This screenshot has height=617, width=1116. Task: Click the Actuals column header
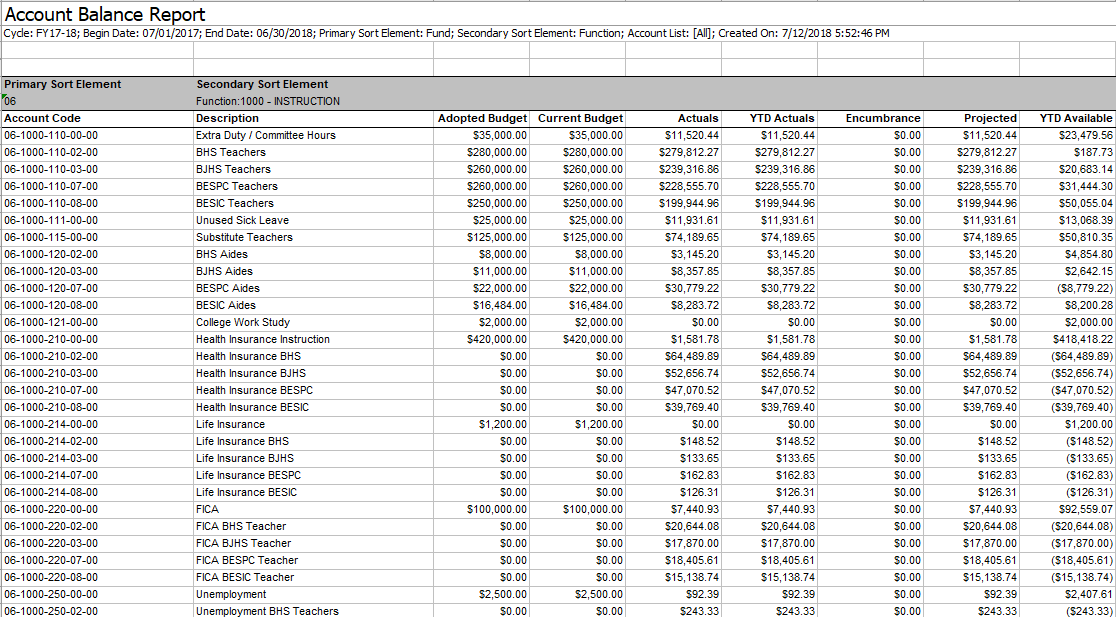699,118
